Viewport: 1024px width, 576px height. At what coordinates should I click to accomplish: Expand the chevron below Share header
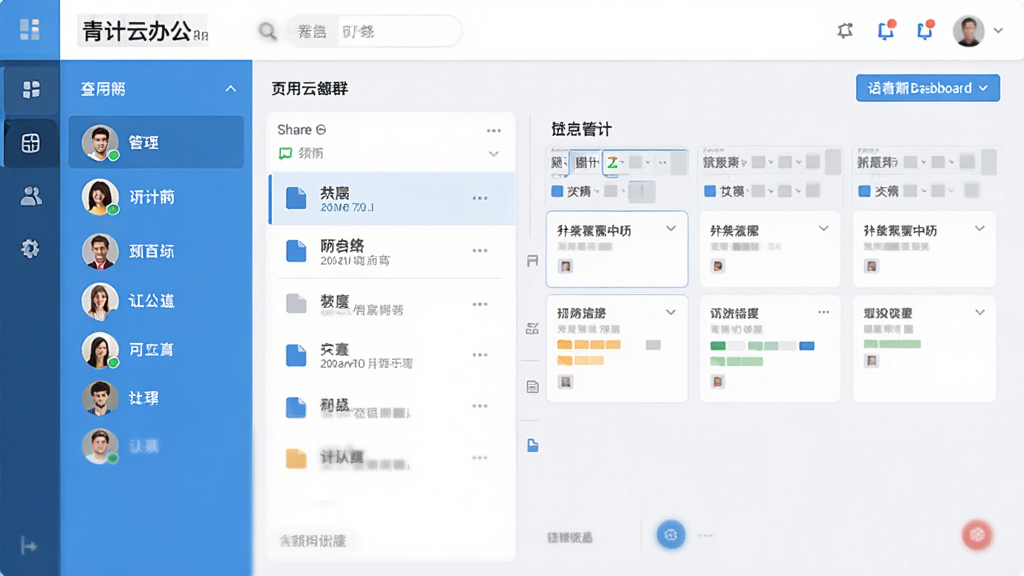click(494, 154)
